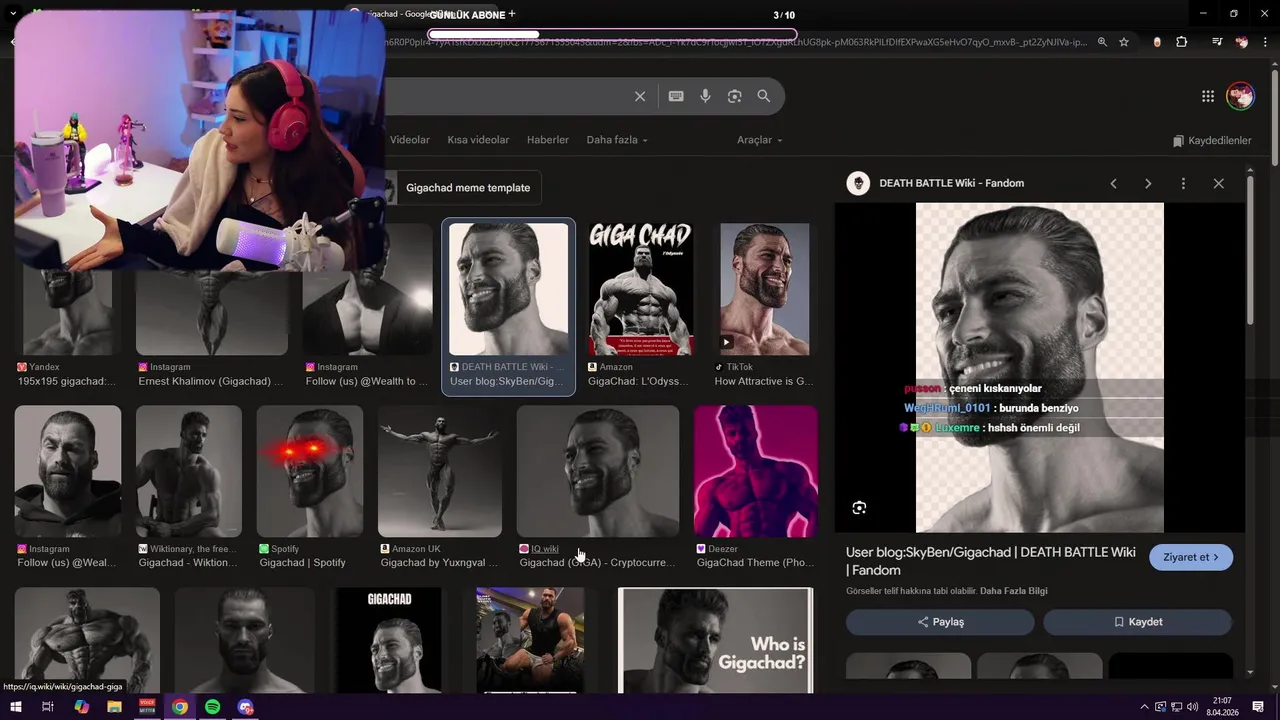Open the selected DEATH BATTLE Wiki thumbnail
This screenshot has height=720, width=1280.
pyautogui.click(x=508, y=289)
